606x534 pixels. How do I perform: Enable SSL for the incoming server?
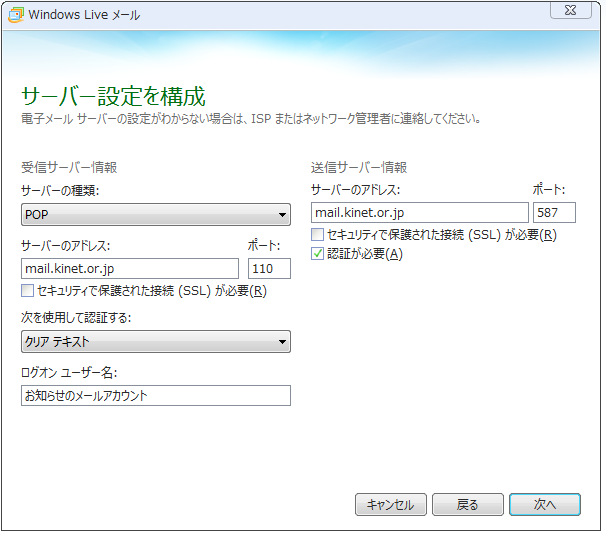27,292
